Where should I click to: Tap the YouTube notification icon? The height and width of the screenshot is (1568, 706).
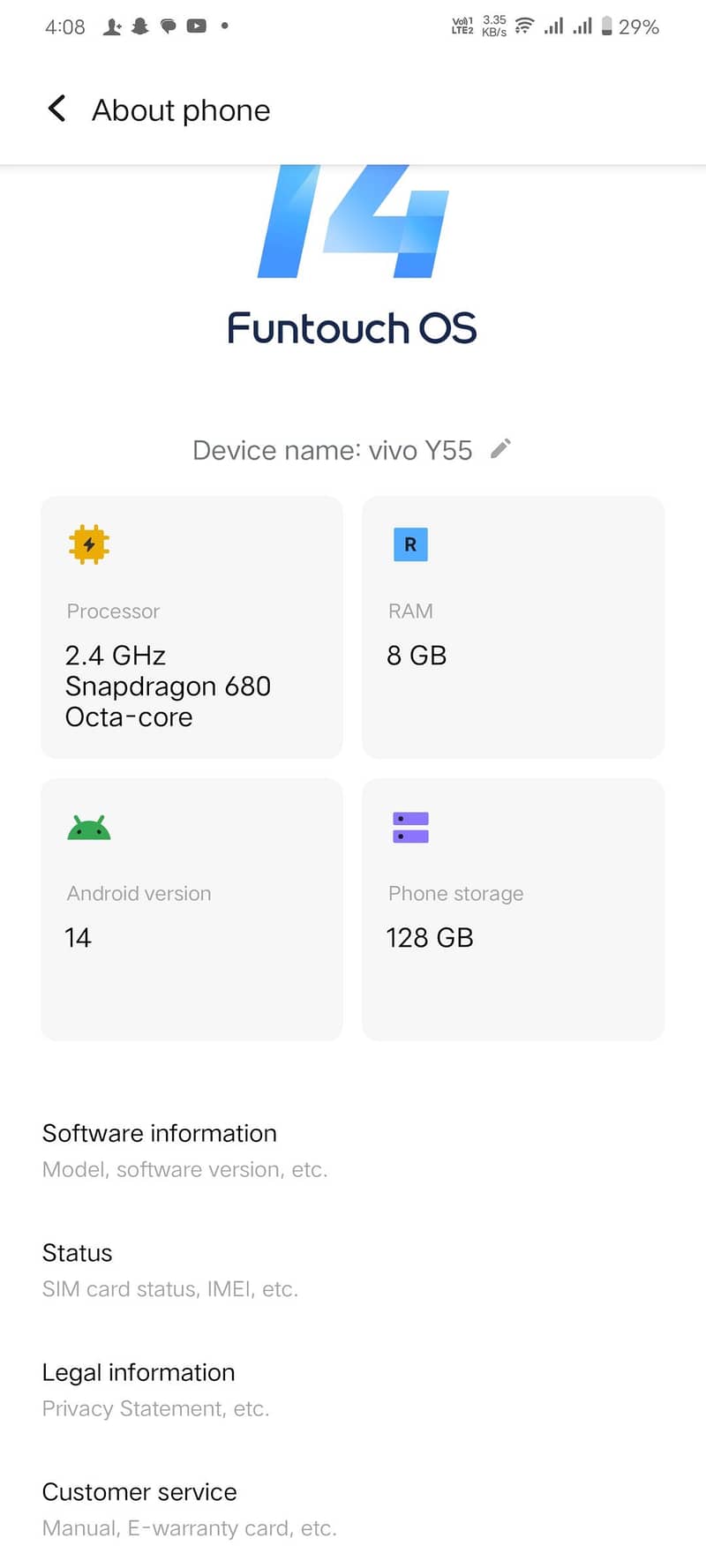pyautogui.click(x=196, y=26)
